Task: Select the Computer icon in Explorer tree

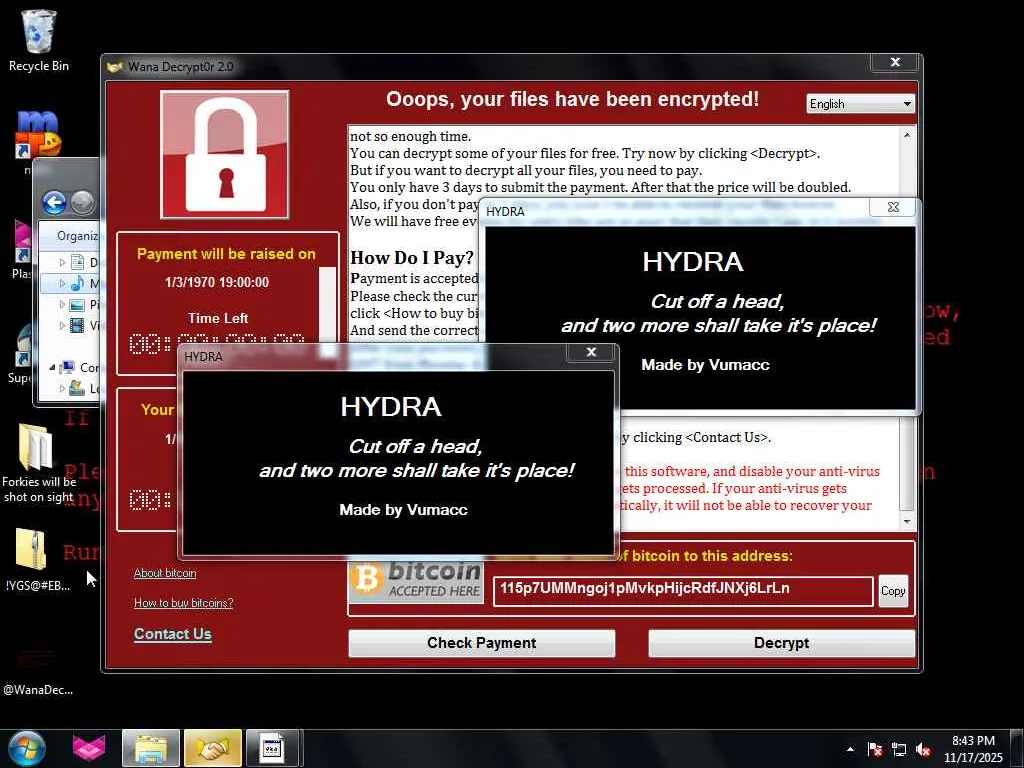Action: click(x=67, y=368)
